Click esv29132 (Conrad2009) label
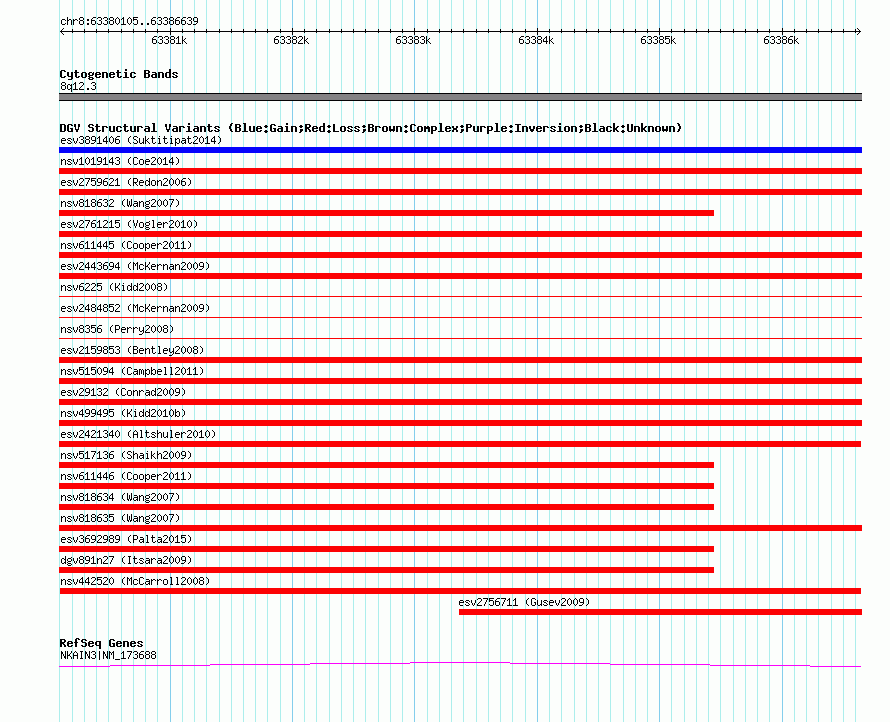 pos(123,392)
